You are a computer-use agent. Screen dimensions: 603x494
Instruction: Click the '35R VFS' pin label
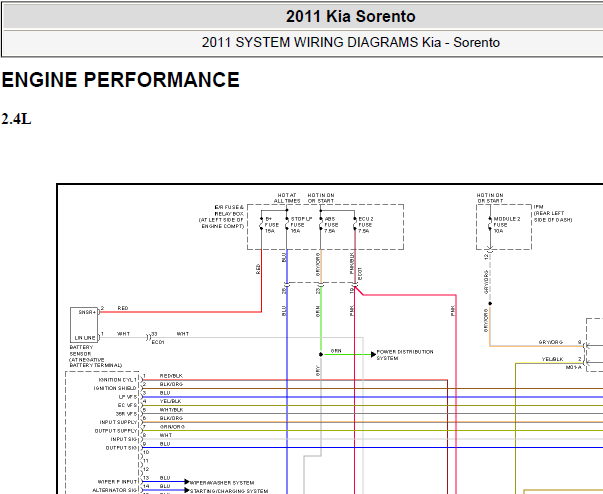point(126,414)
